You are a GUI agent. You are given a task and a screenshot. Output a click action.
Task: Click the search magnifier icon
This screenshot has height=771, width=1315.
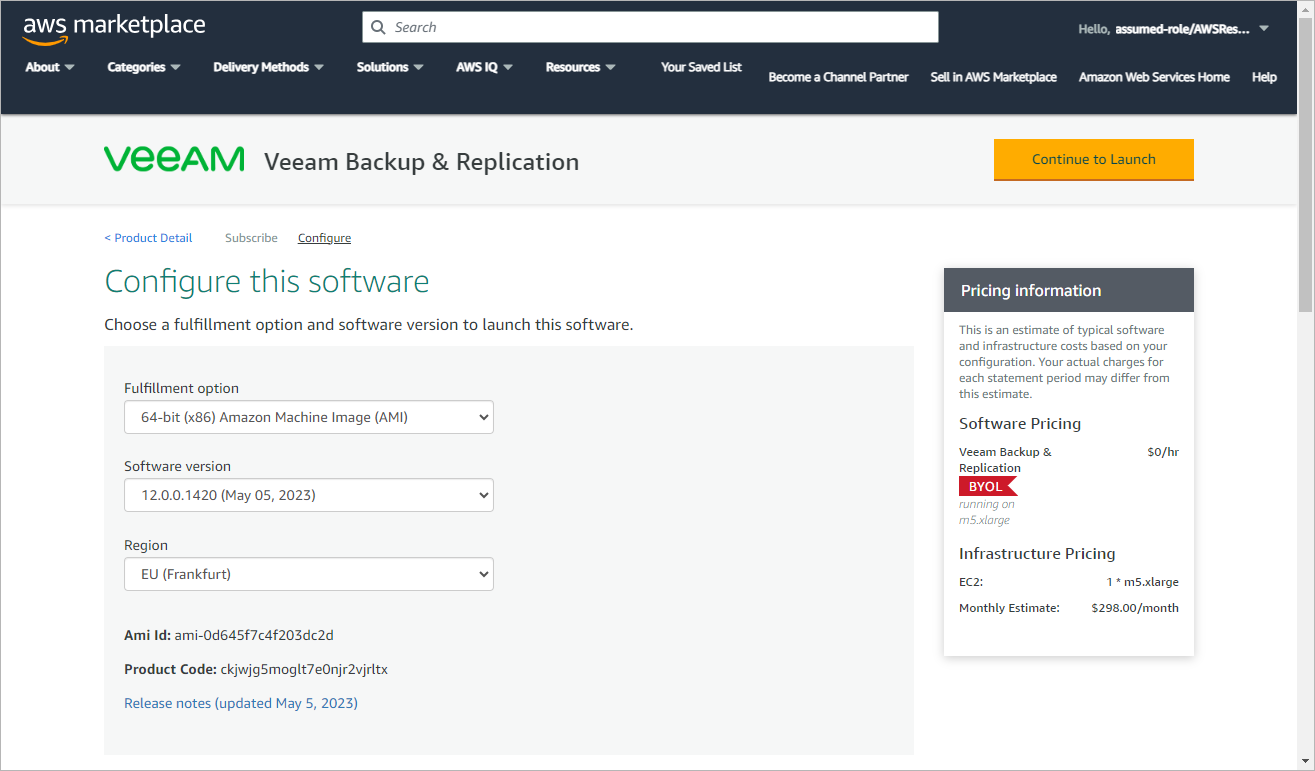(x=378, y=27)
